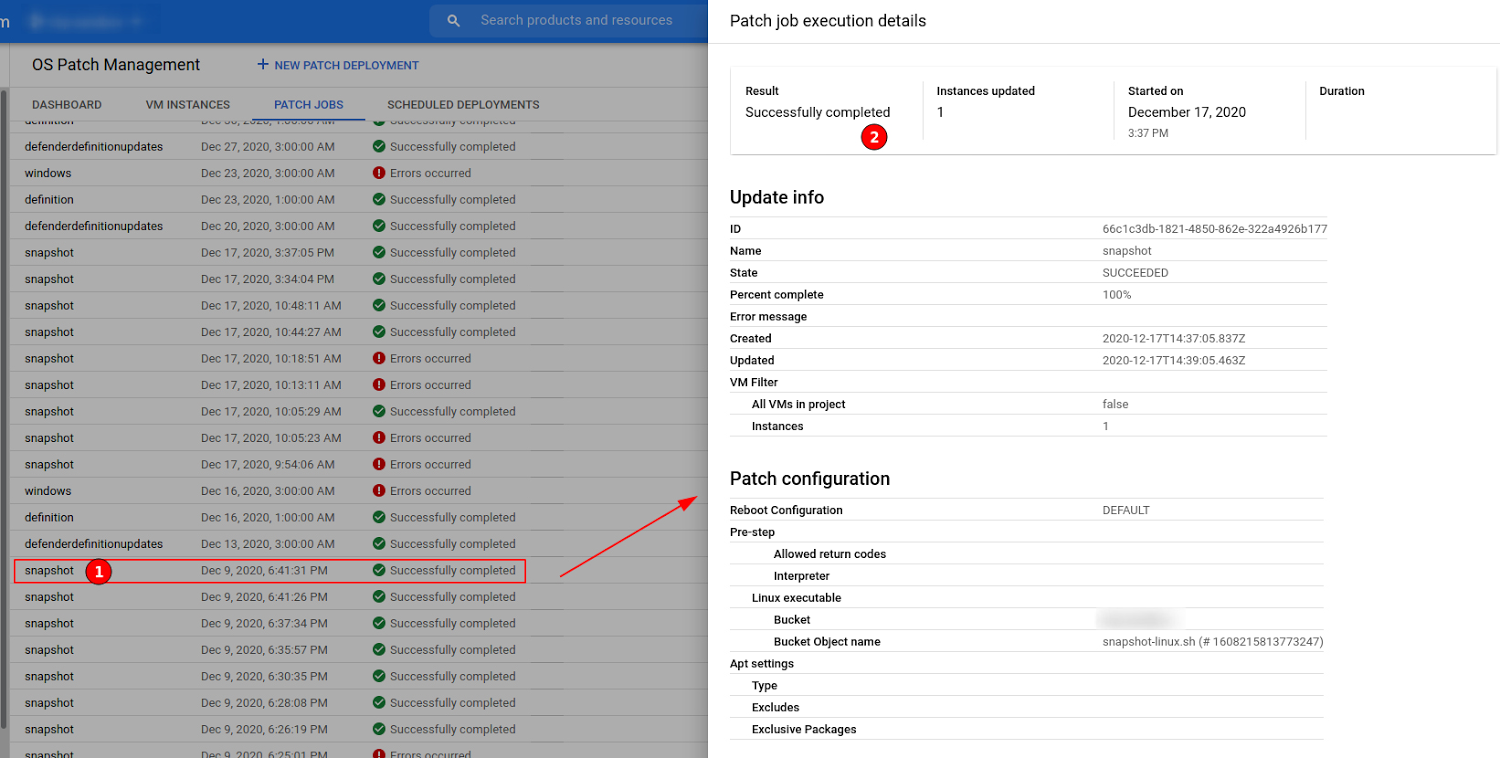Click the Created timestamp 2020-12-17T14:37:05.837Z
This screenshot has height=758, width=1500.
(x=1174, y=339)
